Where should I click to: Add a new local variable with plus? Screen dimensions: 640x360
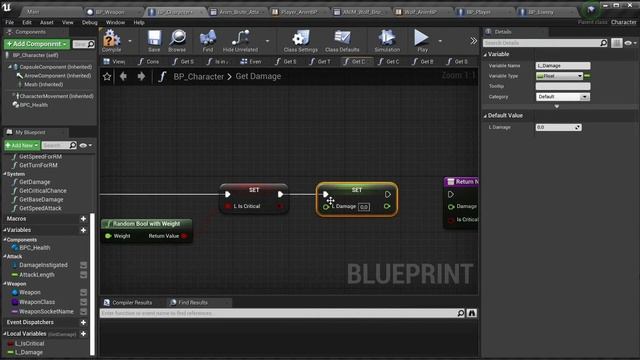pyautogui.click(x=83, y=334)
